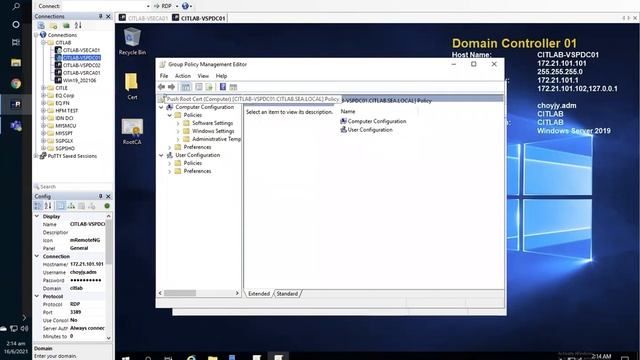Click the globe icon in mRemoteNG quick connect bar
Image resolution: width=640 pixels, height=360 pixels.
tap(185, 6)
